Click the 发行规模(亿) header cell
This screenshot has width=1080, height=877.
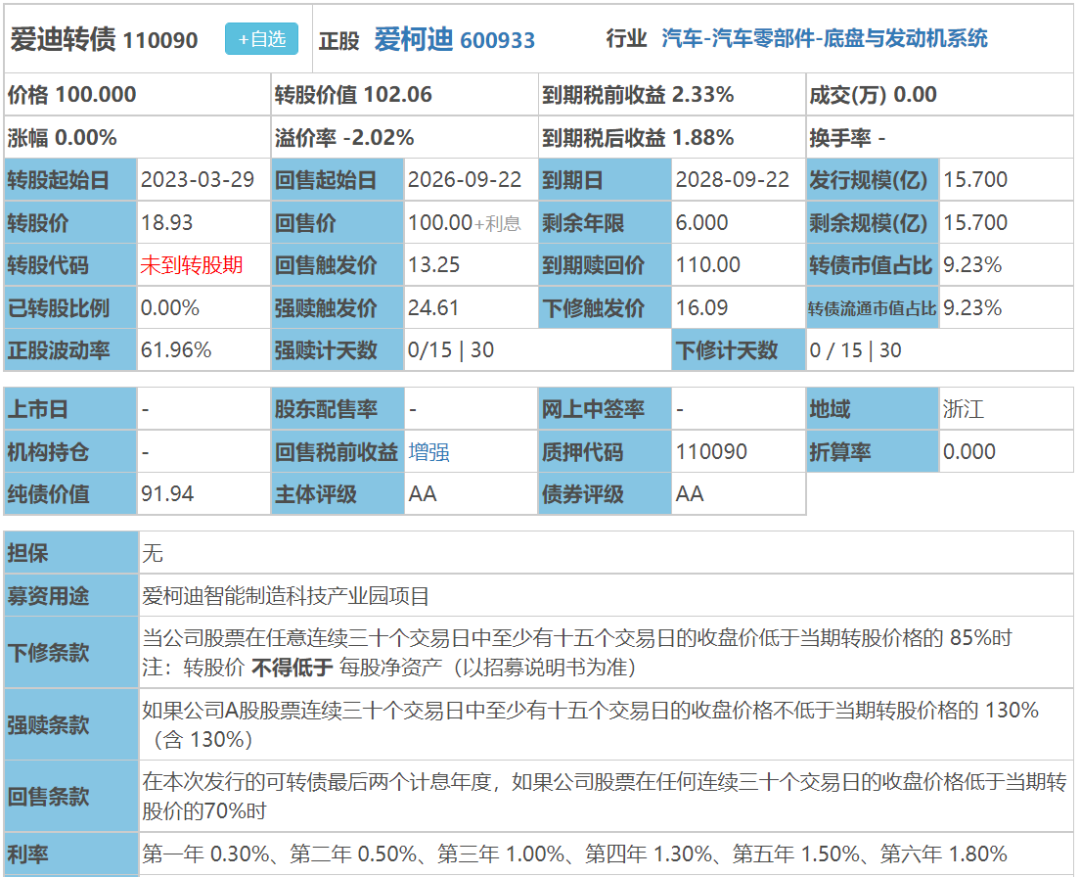click(x=873, y=180)
